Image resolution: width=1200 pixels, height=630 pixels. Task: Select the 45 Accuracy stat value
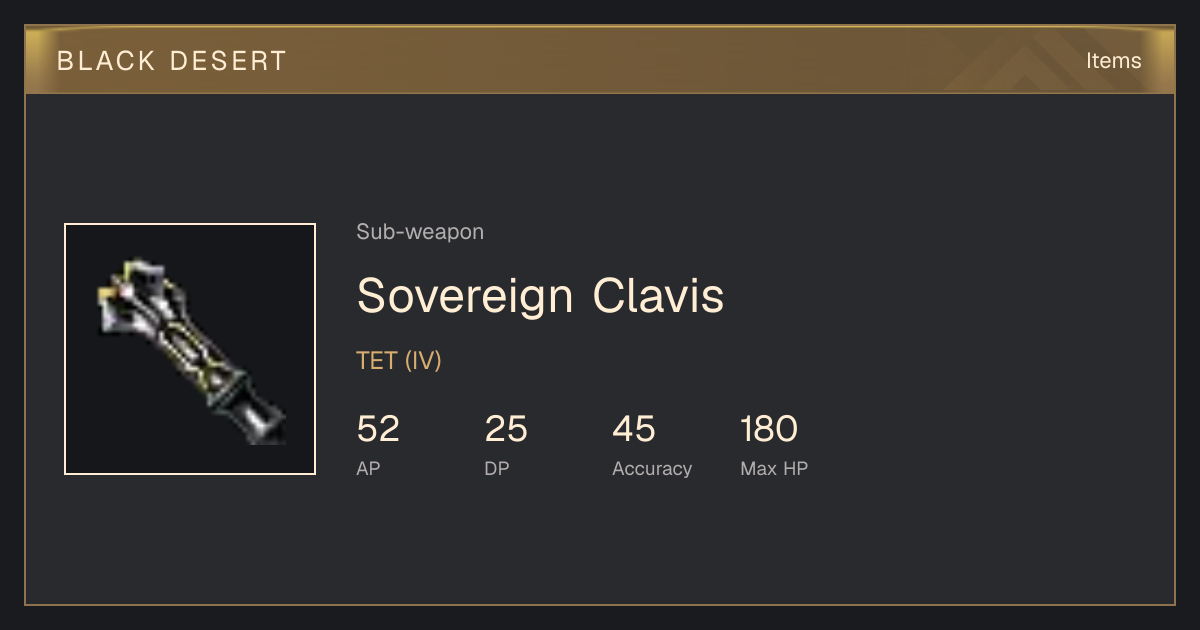(x=634, y=429)
